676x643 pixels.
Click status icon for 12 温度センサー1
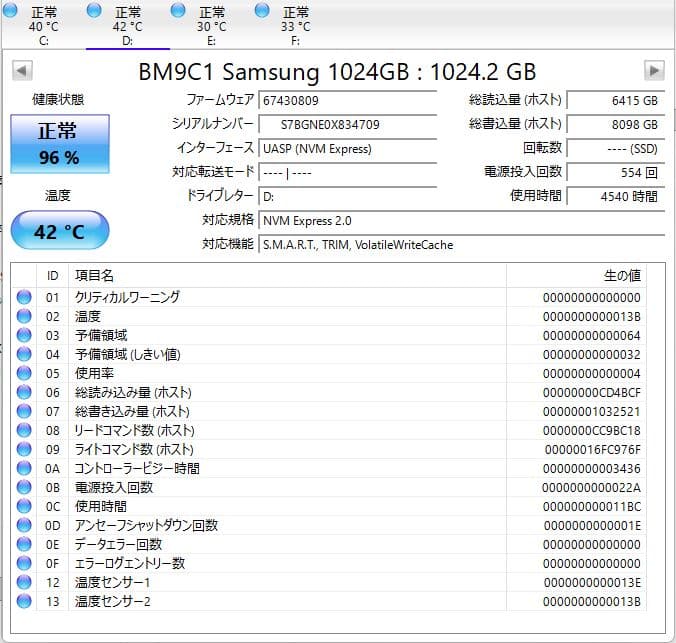click(x=24, y=582)
